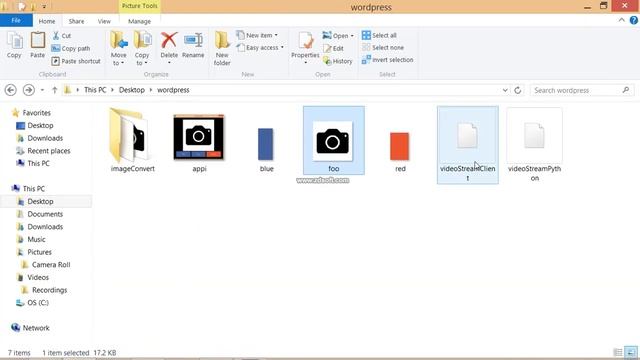Viewport: 640px width, 360px height.
Task: Click wordpress in address breadcrumb
Action: [173, 90]
